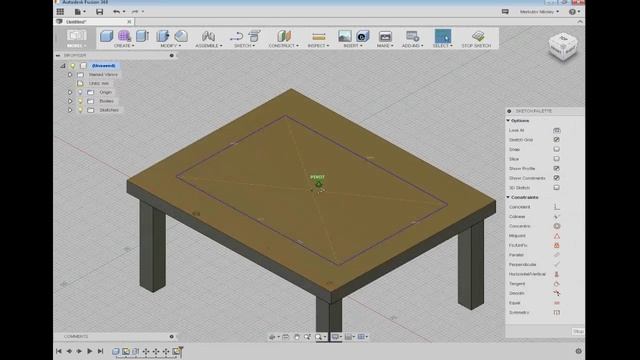
Task: Click the Create Form purple icon
Action: pos(124,36)
